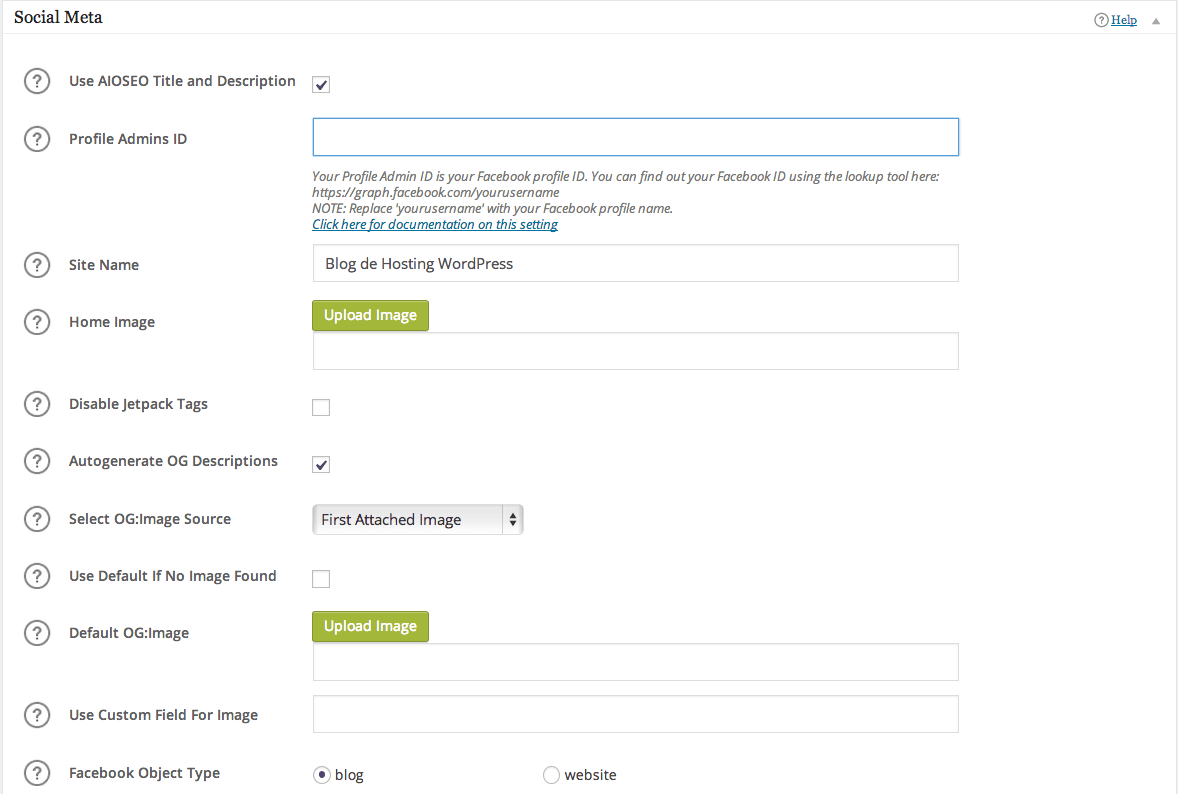1178x794 pixels.
Task: Click Upload Image button for Default OG:Image
Action: click(370, 626)
